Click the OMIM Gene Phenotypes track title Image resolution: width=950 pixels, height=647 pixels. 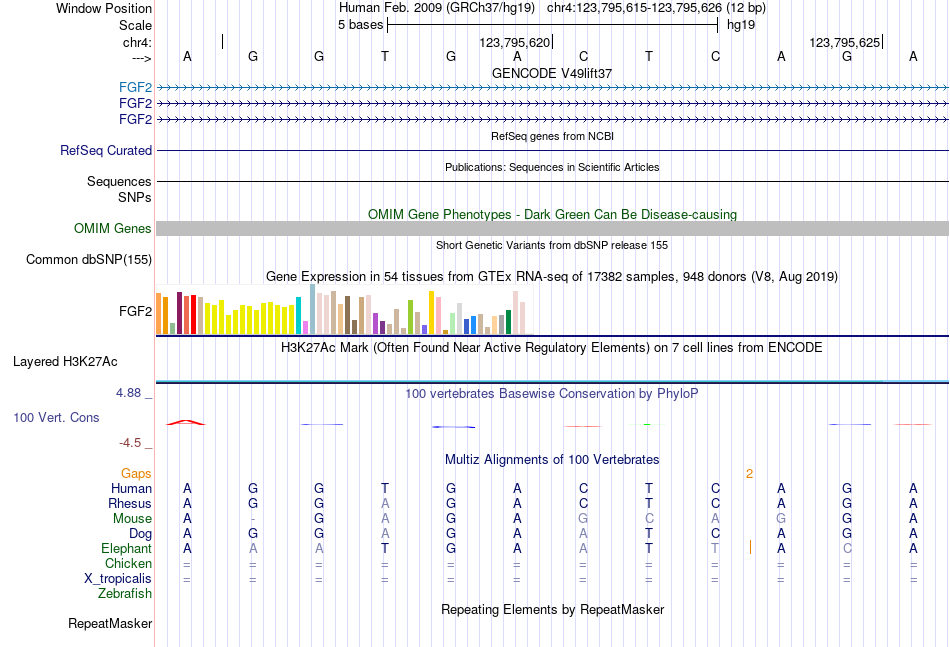552,214
